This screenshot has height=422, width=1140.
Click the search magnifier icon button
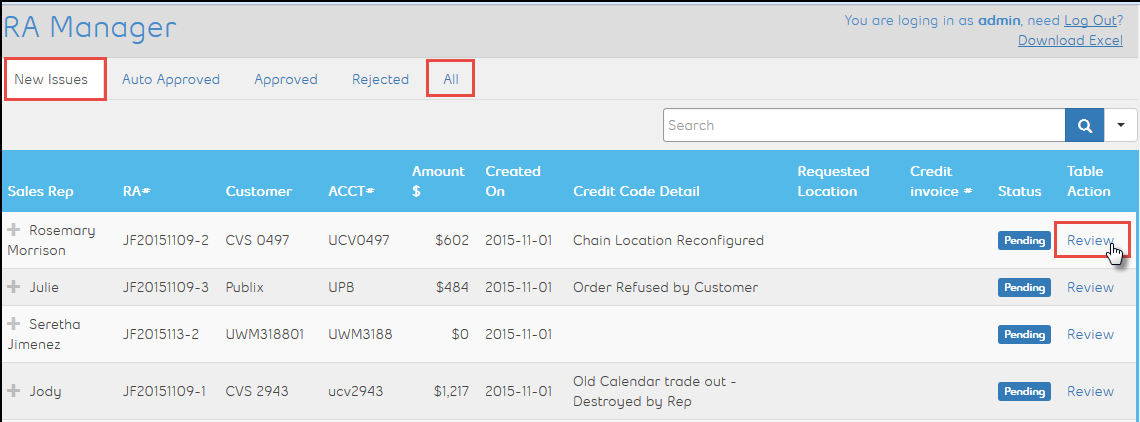(1084, 125)
